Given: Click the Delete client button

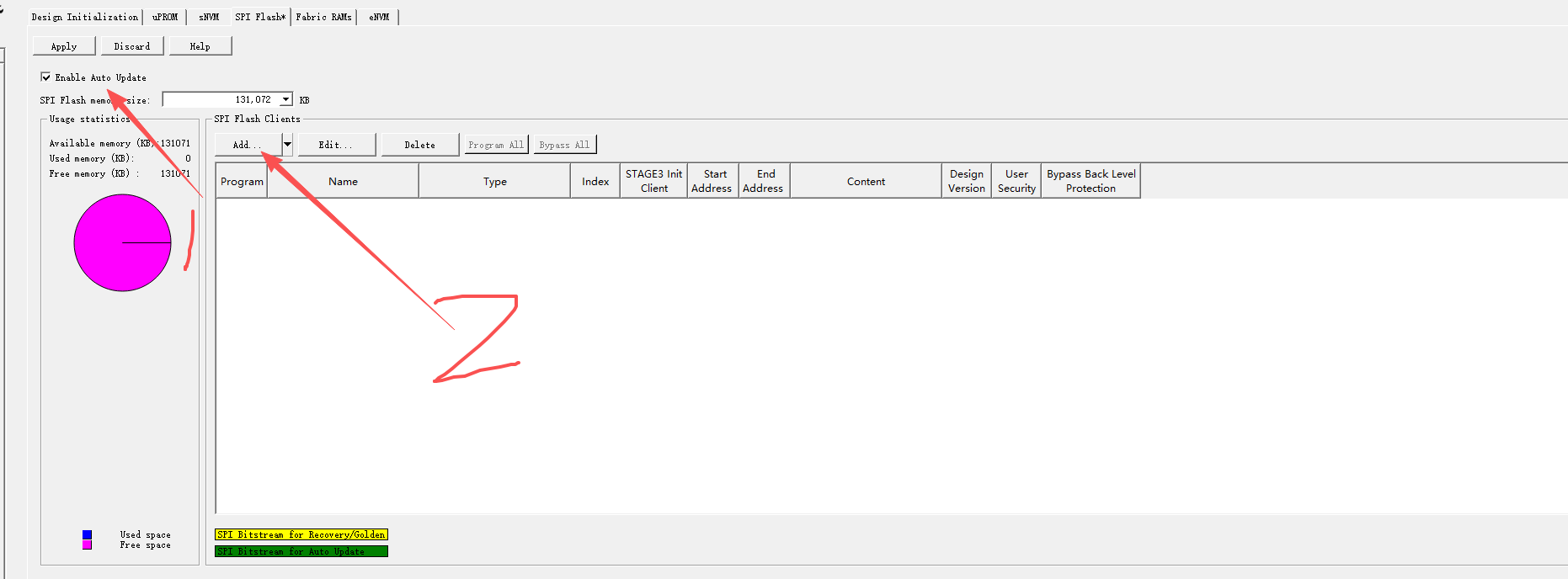Looking at the screenshot, I should (420, 145).
